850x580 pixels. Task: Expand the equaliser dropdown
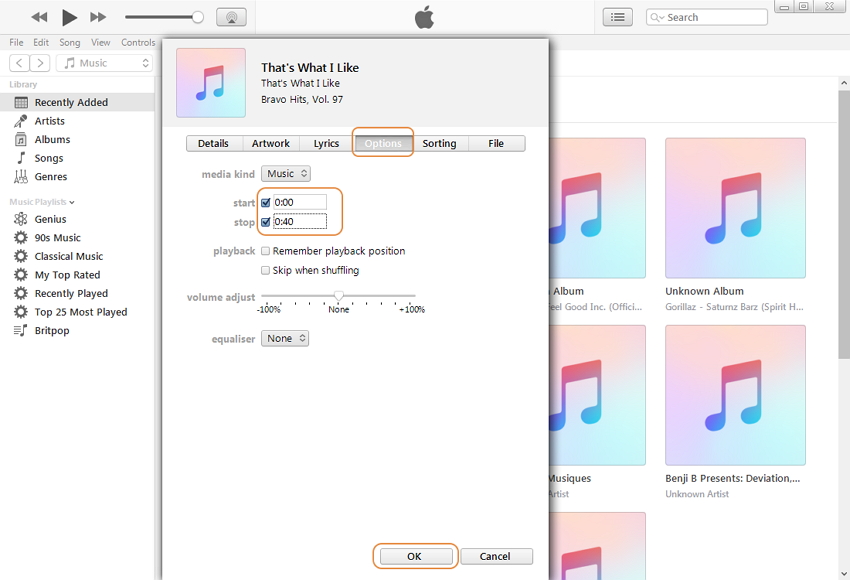tap(285, 339)
